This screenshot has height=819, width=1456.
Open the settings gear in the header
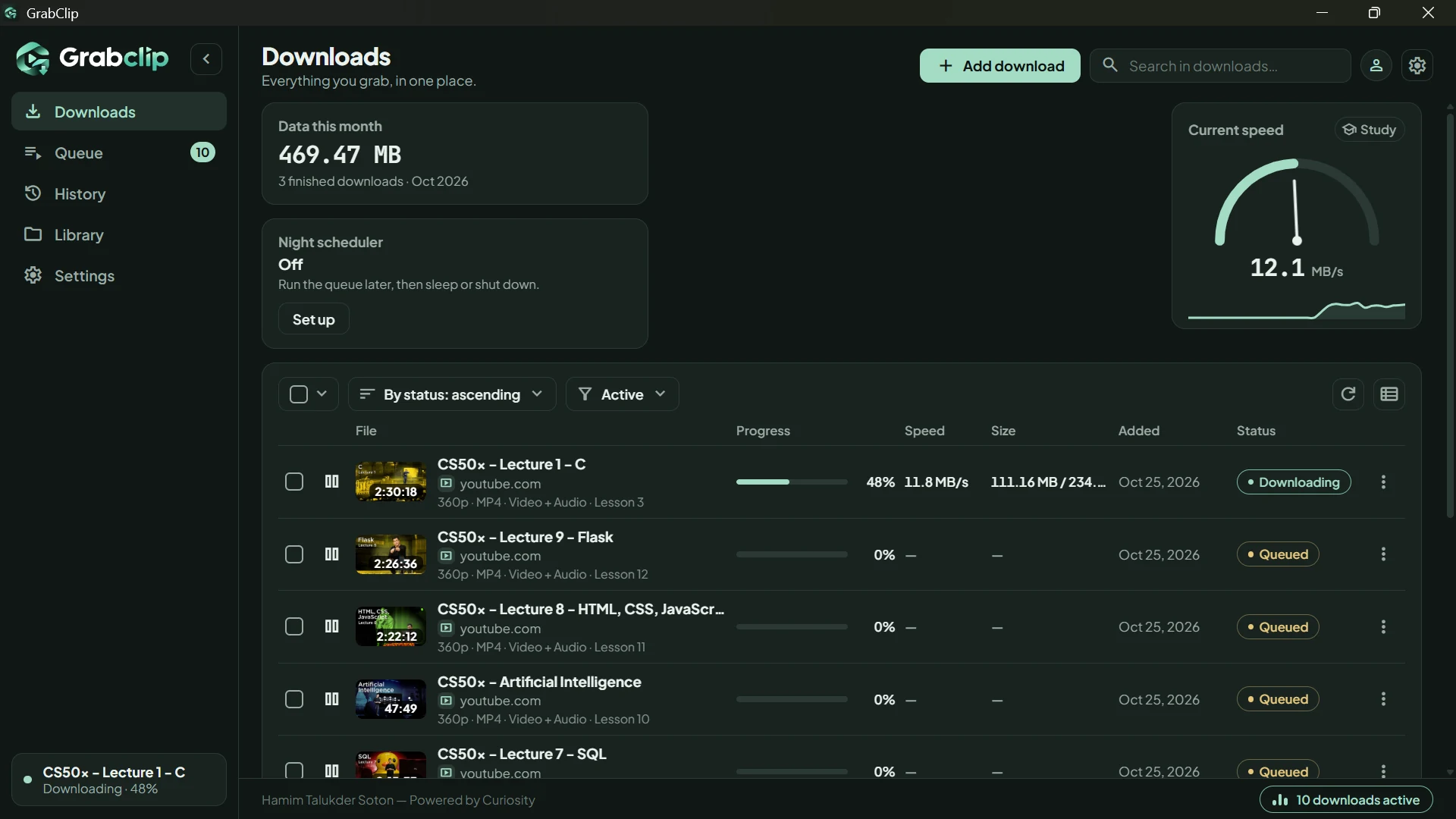click(x=1417, y=66)
